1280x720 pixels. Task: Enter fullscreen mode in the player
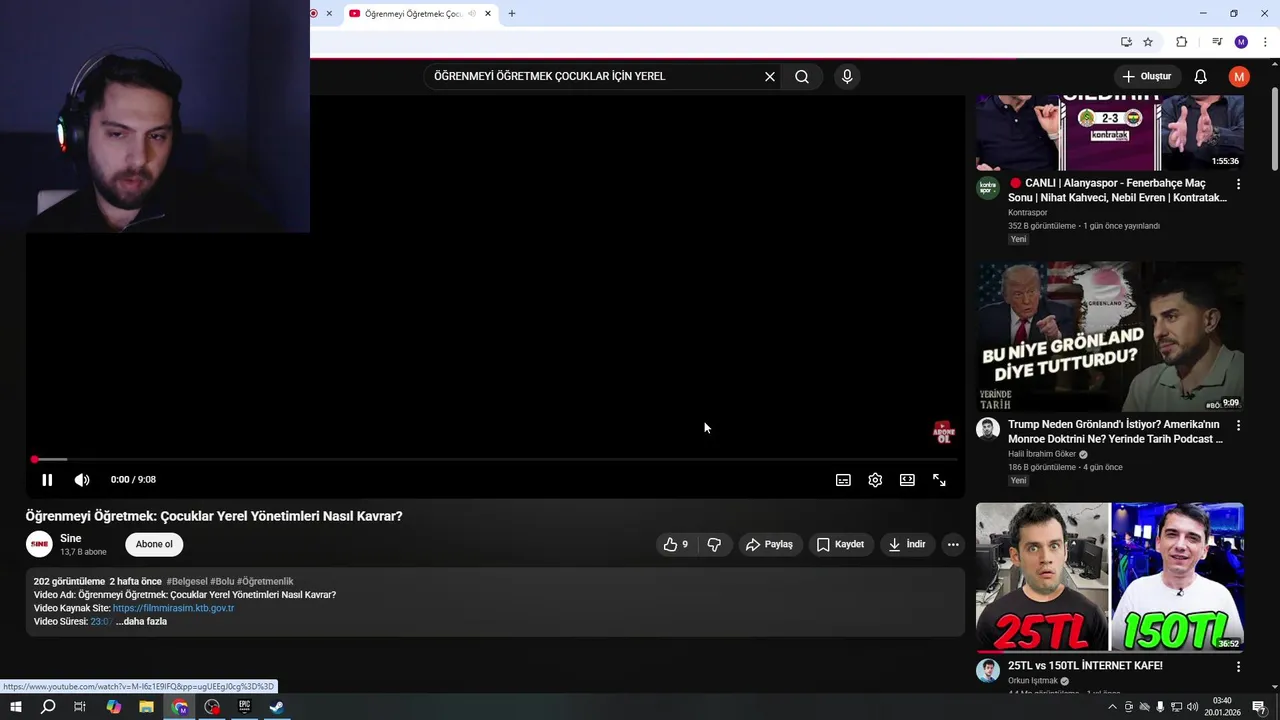[939, 480]
